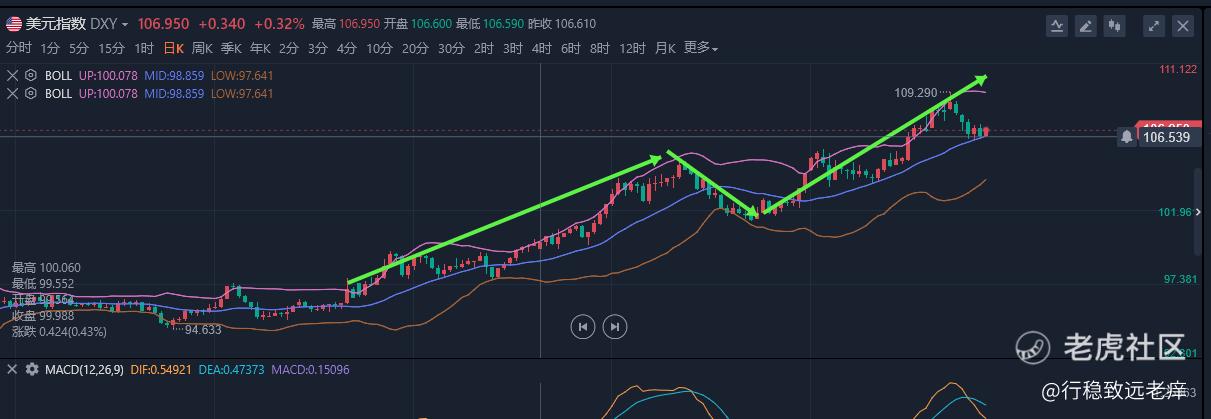This screenshot has width=1211, height=419.
Task: Switch to 1时 timeframe
Action: pos(145,47)
